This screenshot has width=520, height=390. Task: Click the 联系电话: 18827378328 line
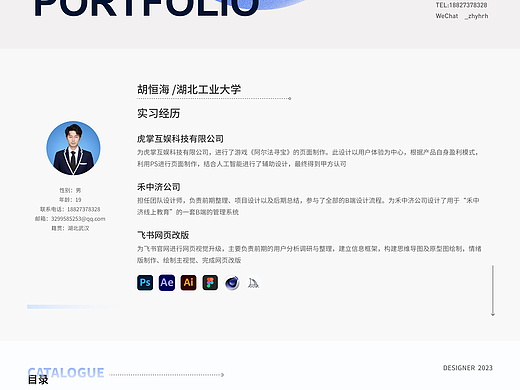coord(70,209)
